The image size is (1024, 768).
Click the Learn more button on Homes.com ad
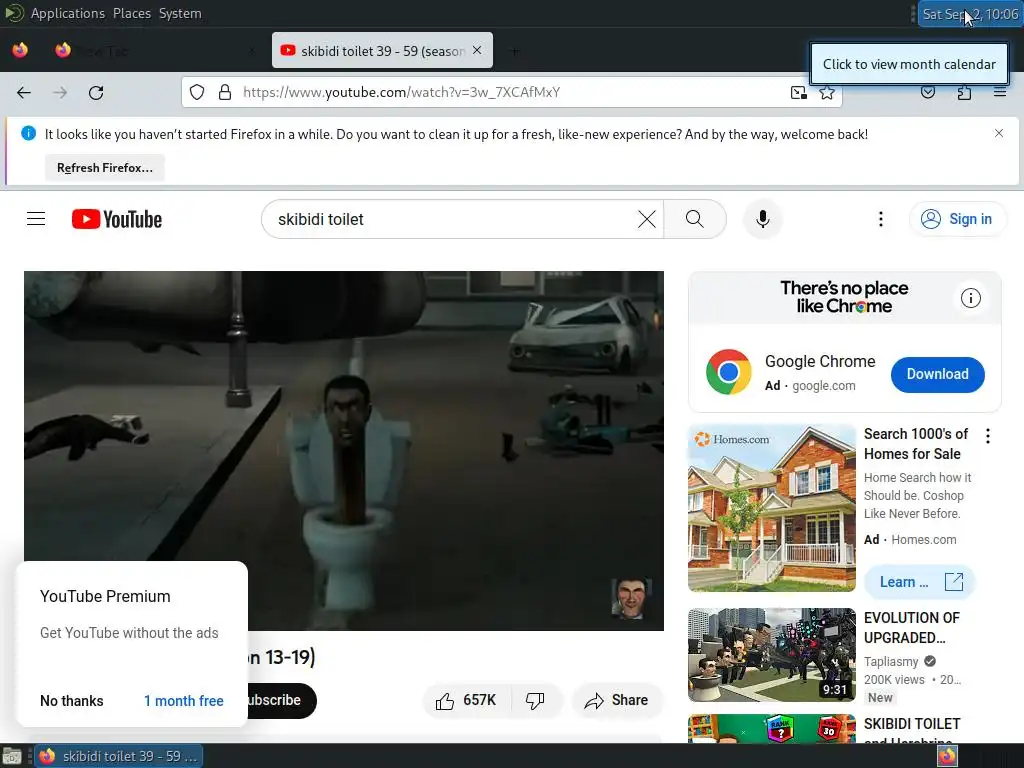920,582
